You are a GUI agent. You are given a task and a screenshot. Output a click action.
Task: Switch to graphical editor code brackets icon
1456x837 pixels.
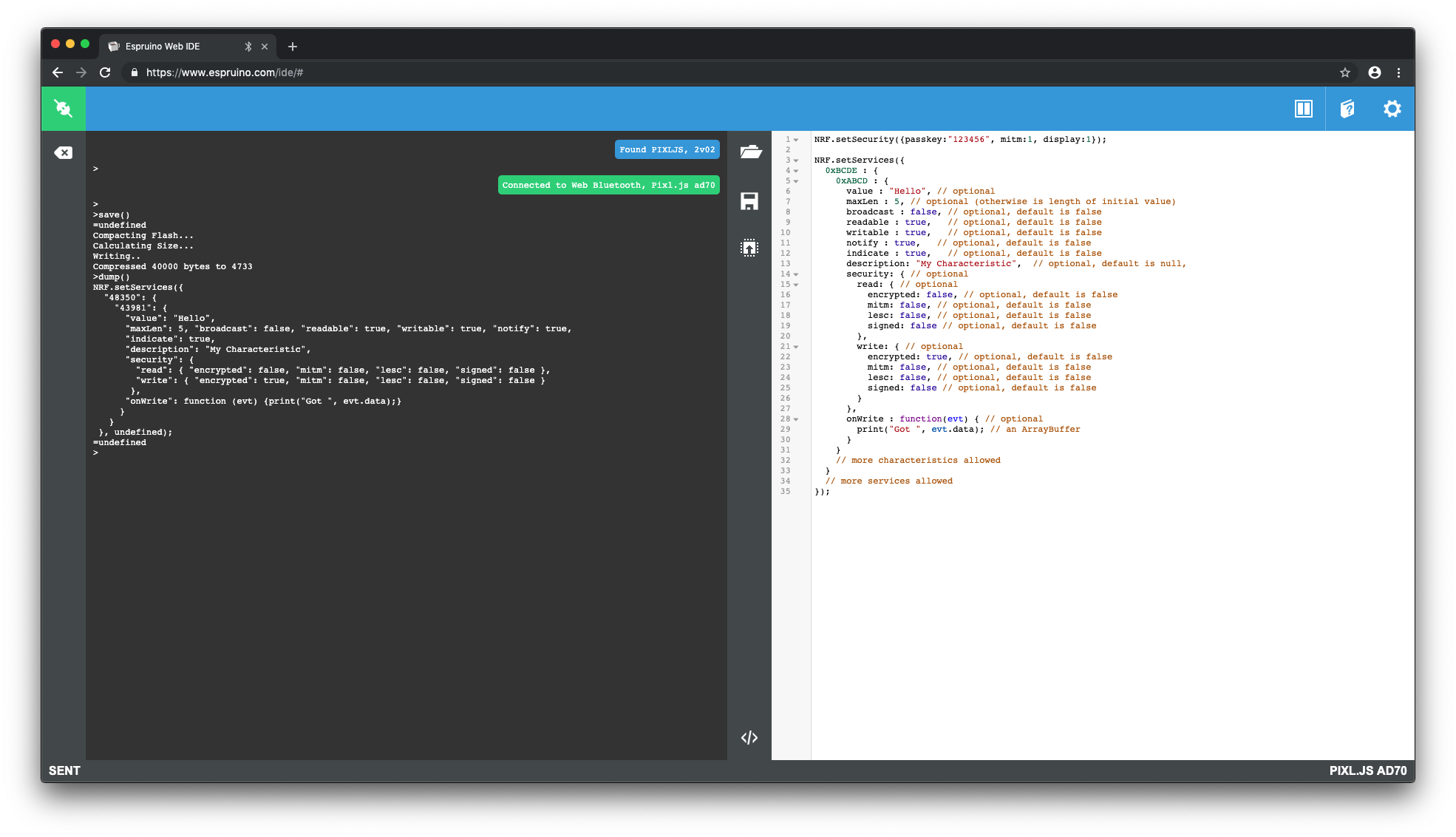point(749,737)
